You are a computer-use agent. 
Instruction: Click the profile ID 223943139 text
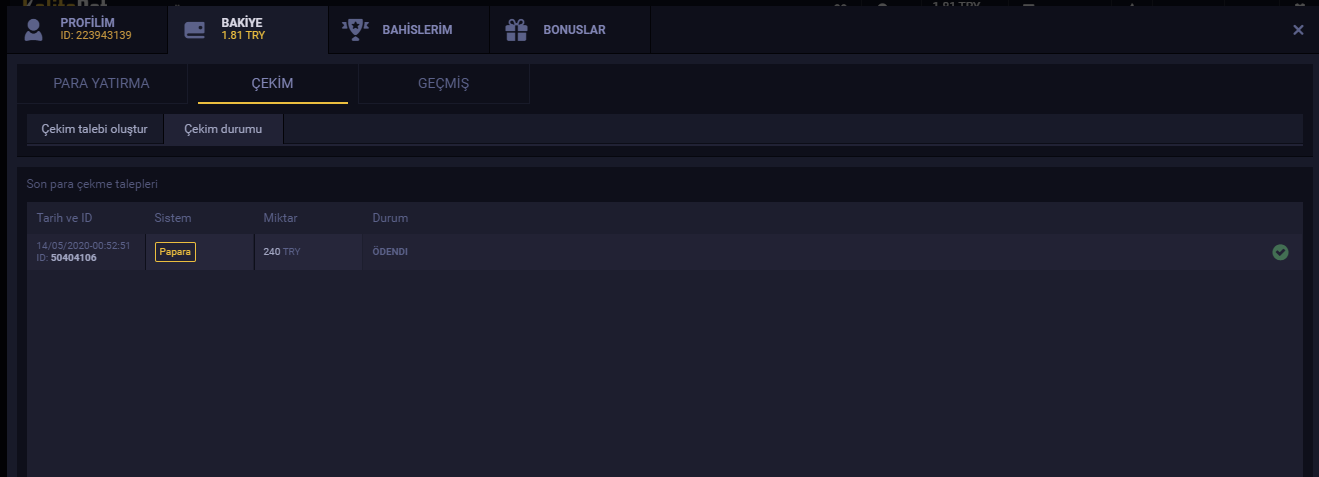96,37
